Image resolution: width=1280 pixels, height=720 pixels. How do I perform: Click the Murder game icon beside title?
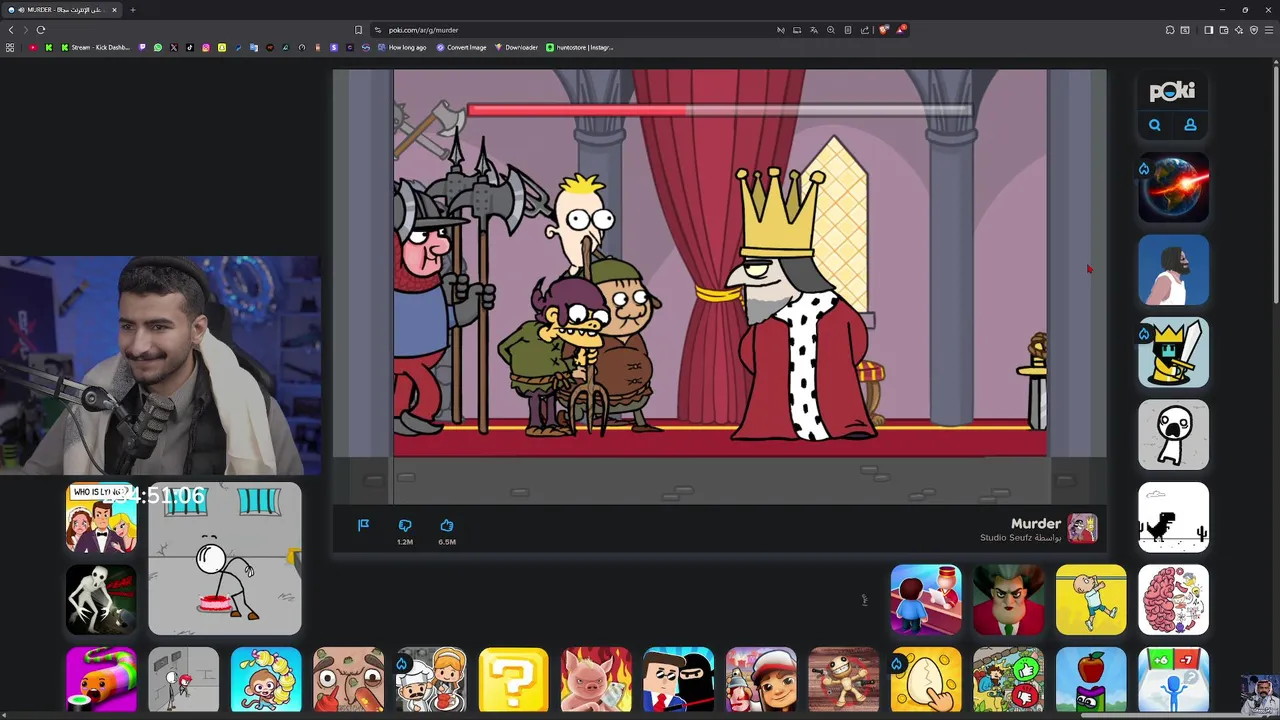coord(1082,528)
